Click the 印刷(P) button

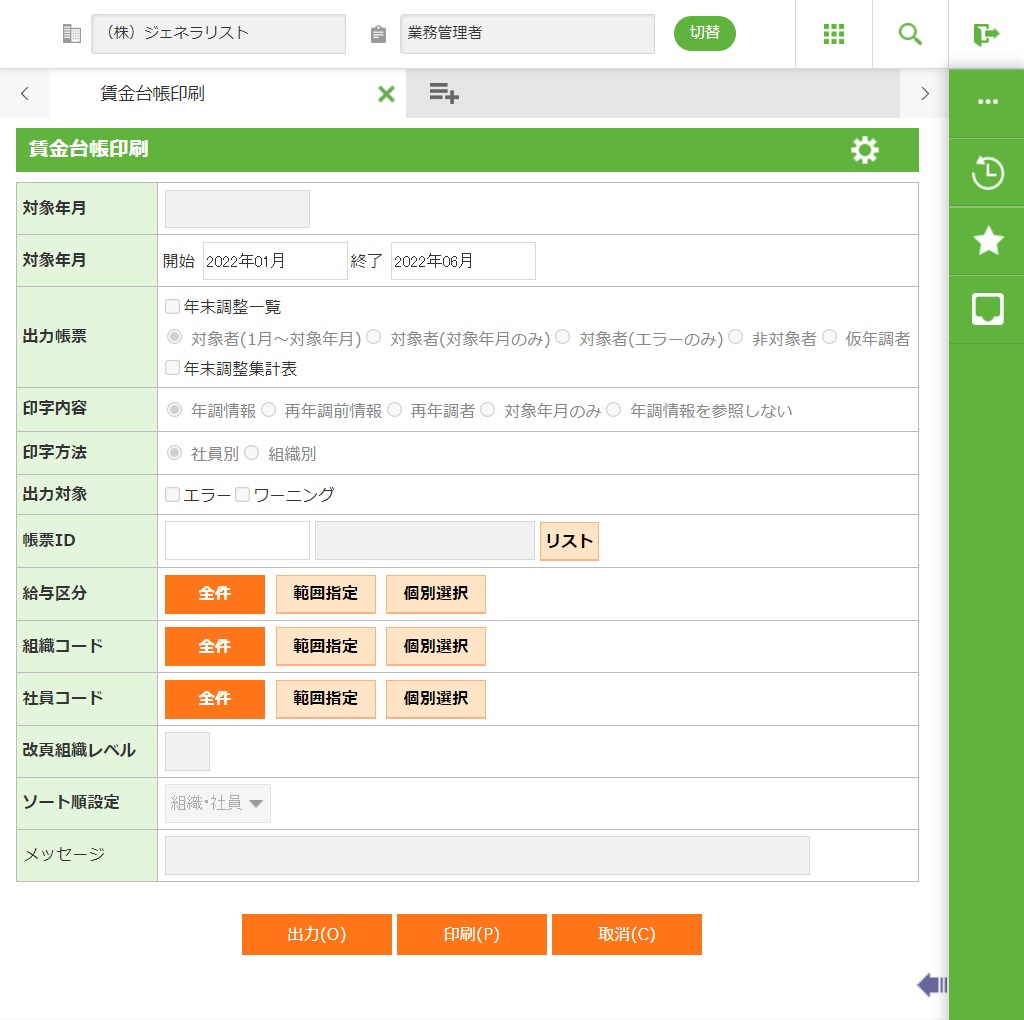pyautogui.click(x=472, y=935)
